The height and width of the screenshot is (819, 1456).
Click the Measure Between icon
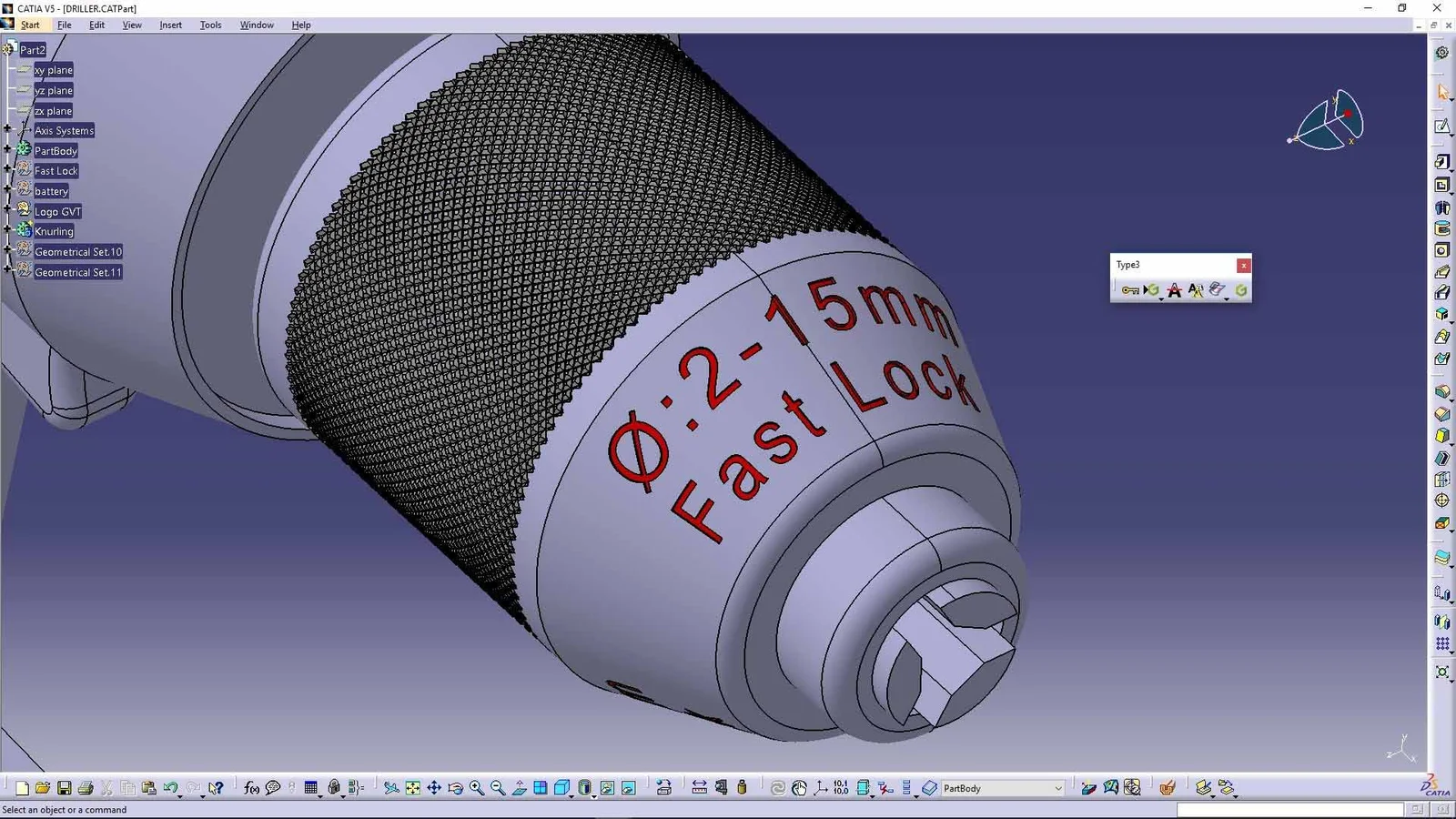pos(699,788)
